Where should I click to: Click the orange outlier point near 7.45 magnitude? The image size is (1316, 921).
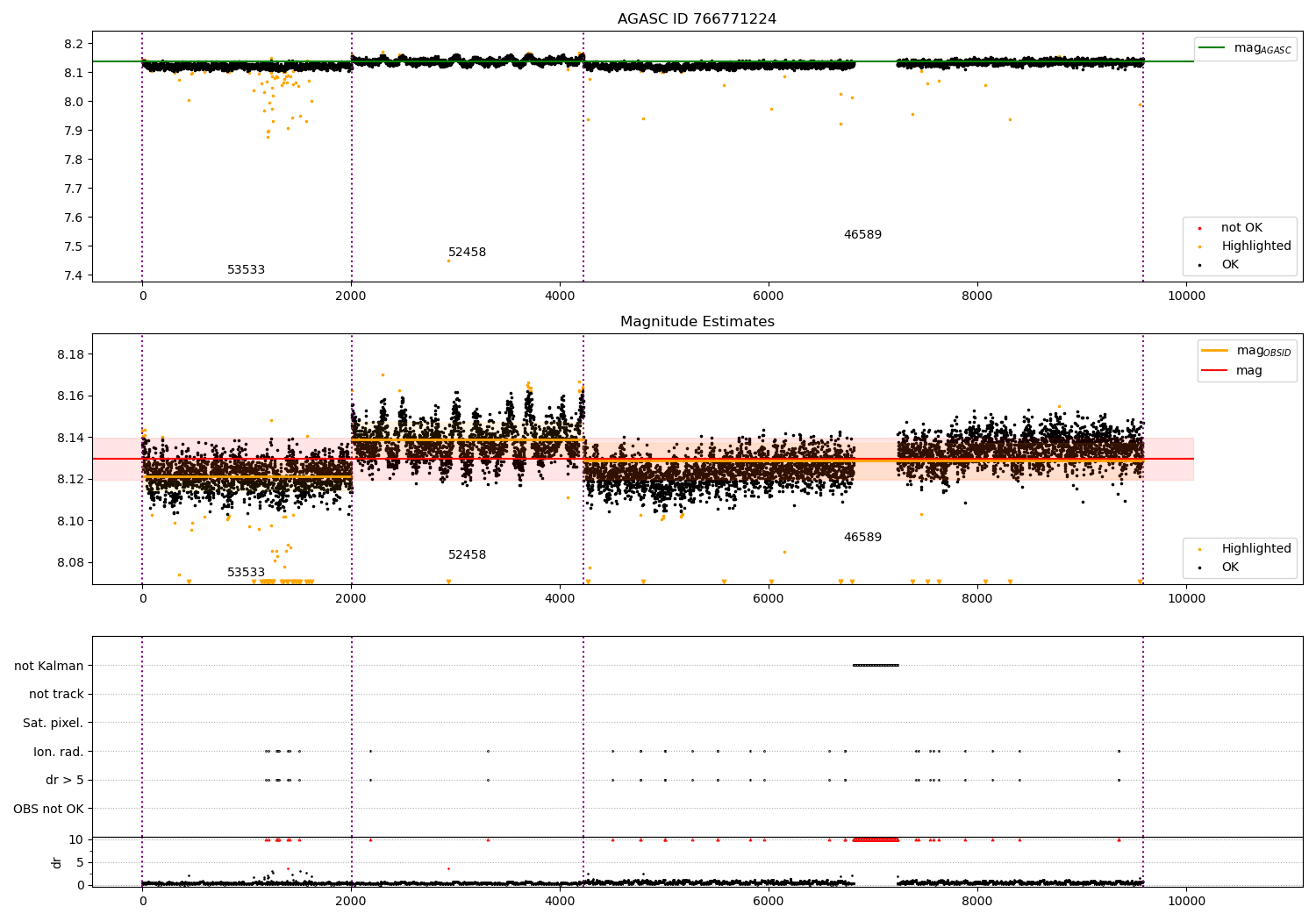448,261
